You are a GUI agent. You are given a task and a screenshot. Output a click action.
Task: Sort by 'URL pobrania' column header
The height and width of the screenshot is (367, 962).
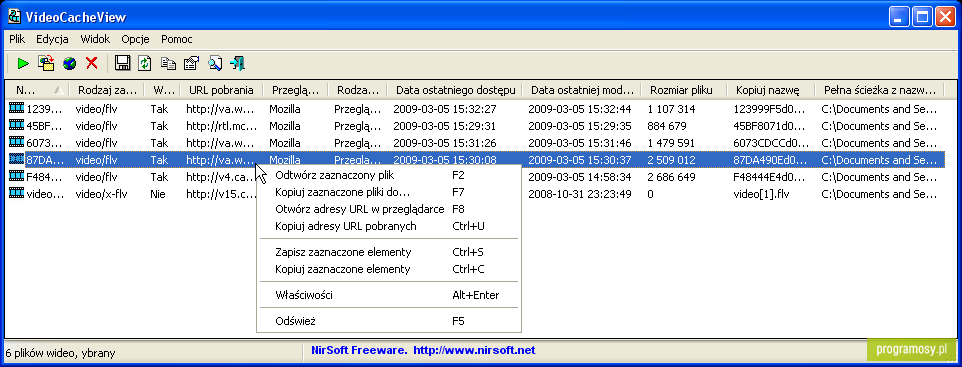[x=221, y=90]
